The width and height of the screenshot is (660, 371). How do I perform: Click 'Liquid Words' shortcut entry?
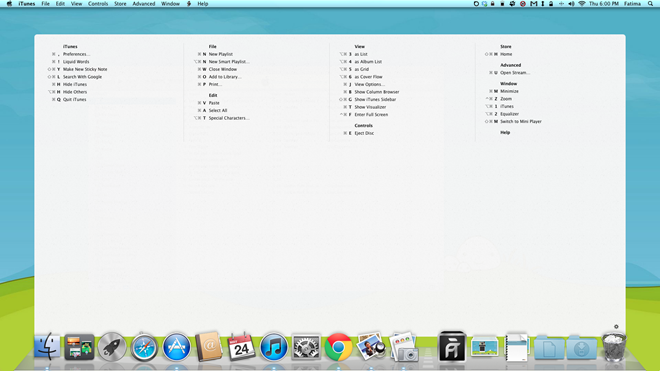coord(76,62)
